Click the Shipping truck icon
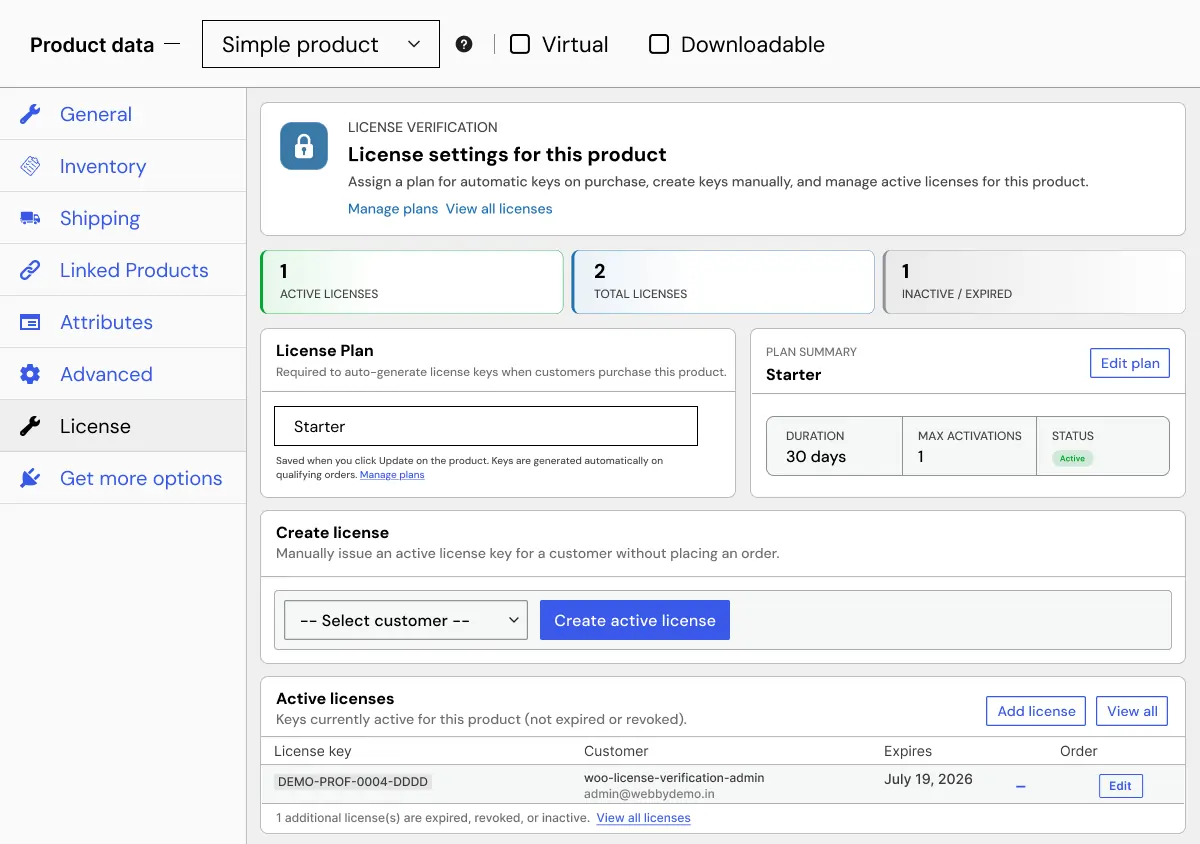This screenshot has height=844, width=1200. [x=30, y=218]
